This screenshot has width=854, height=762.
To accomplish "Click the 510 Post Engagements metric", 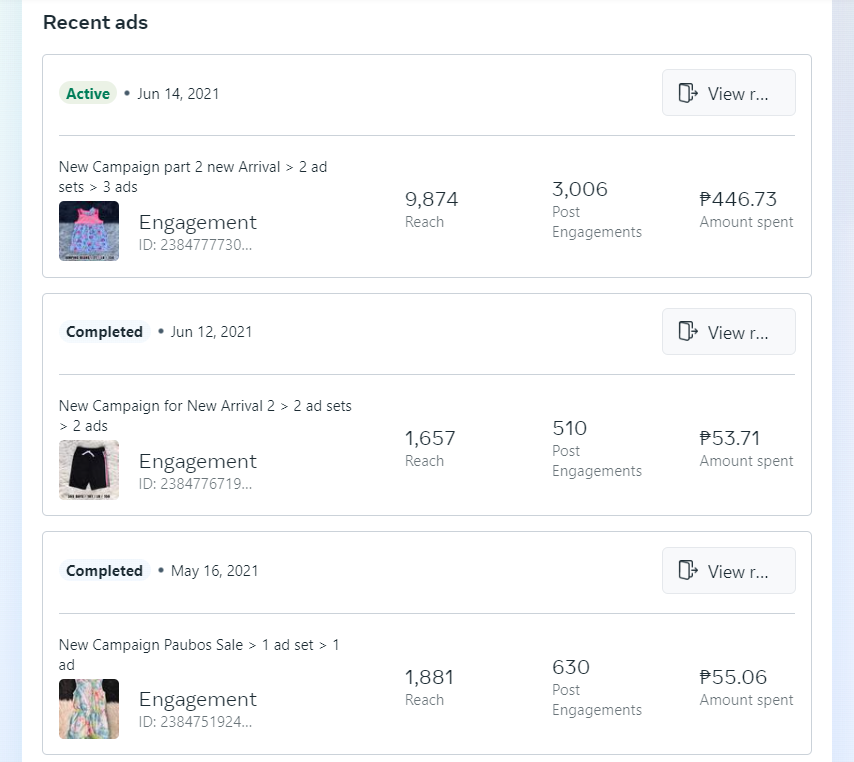I will (570, 429).
